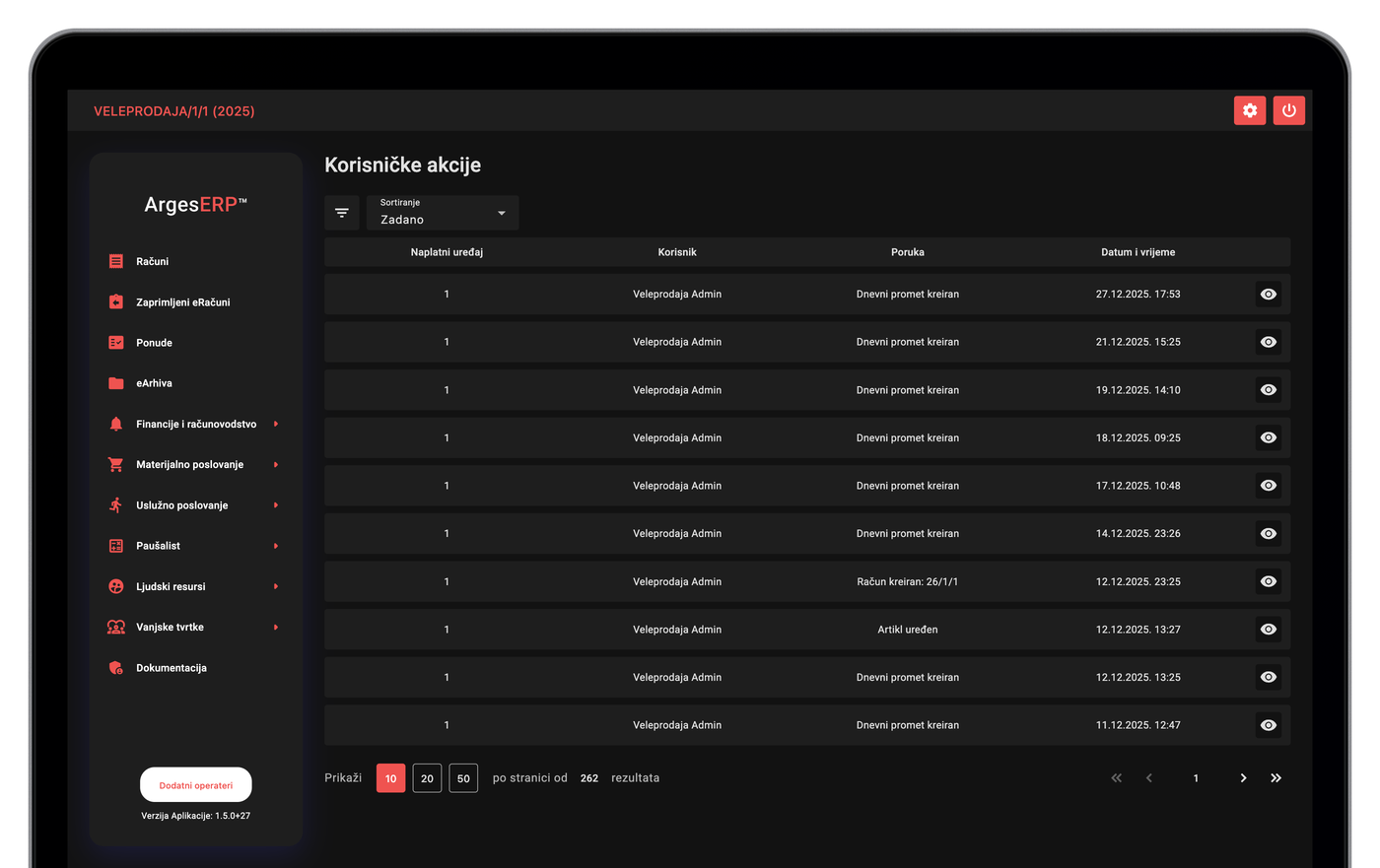This screenshot has height=868, width=1380.
Task: Click the eArhiva folder icon
Action: point(116,383)
